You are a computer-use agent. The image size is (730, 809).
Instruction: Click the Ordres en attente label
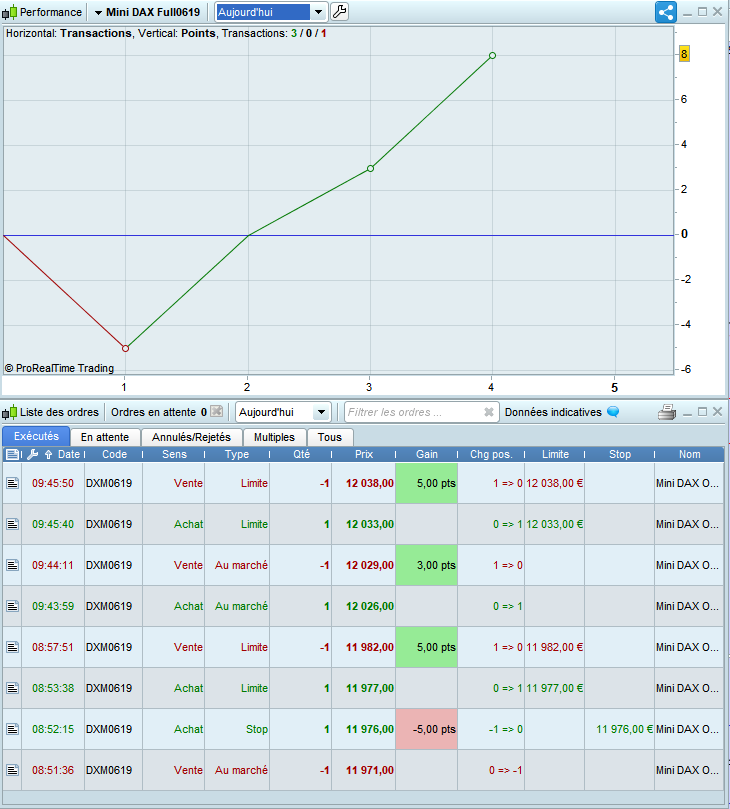(153, 412)
